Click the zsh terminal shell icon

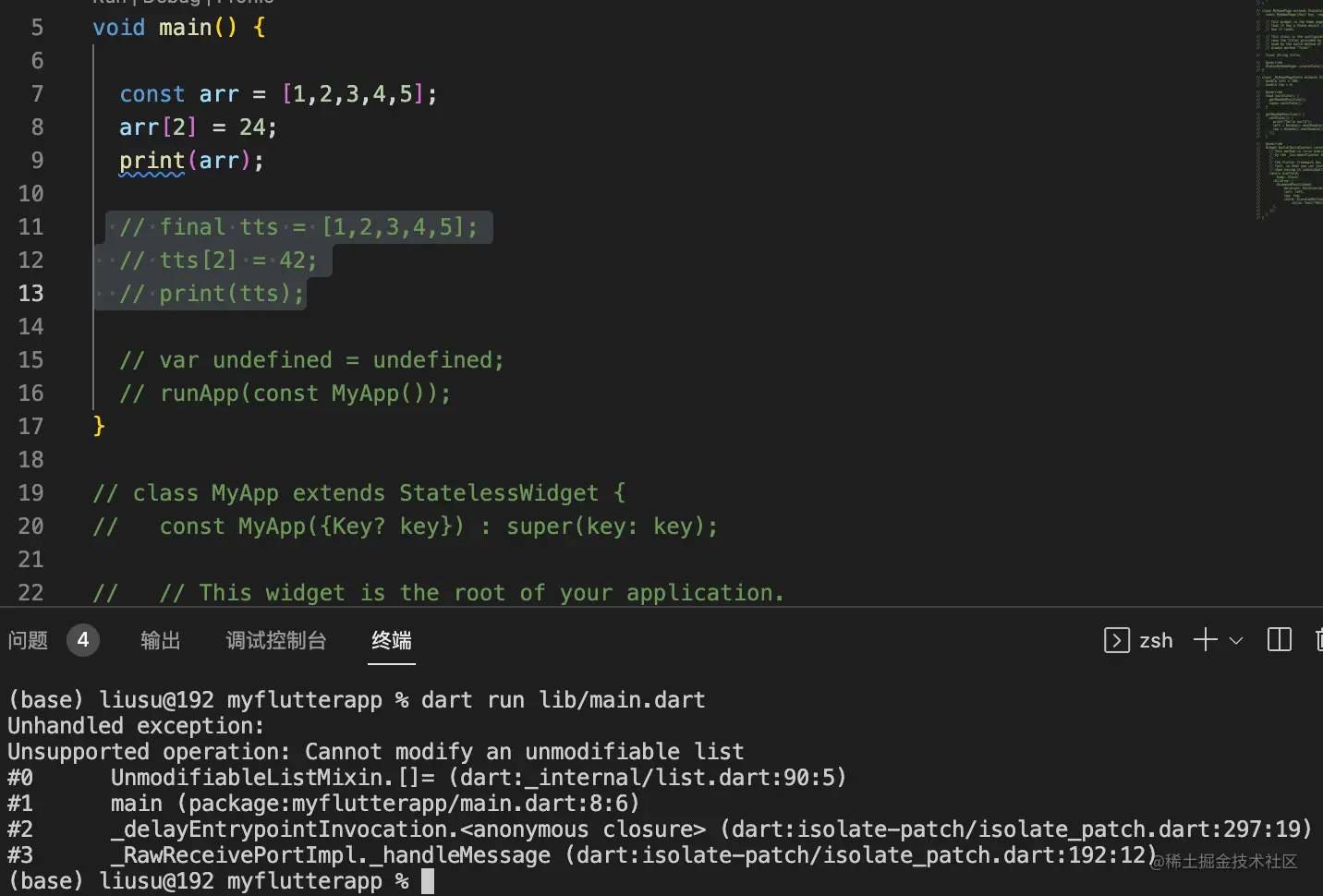pyautogui.click(x=1116, y=640)
